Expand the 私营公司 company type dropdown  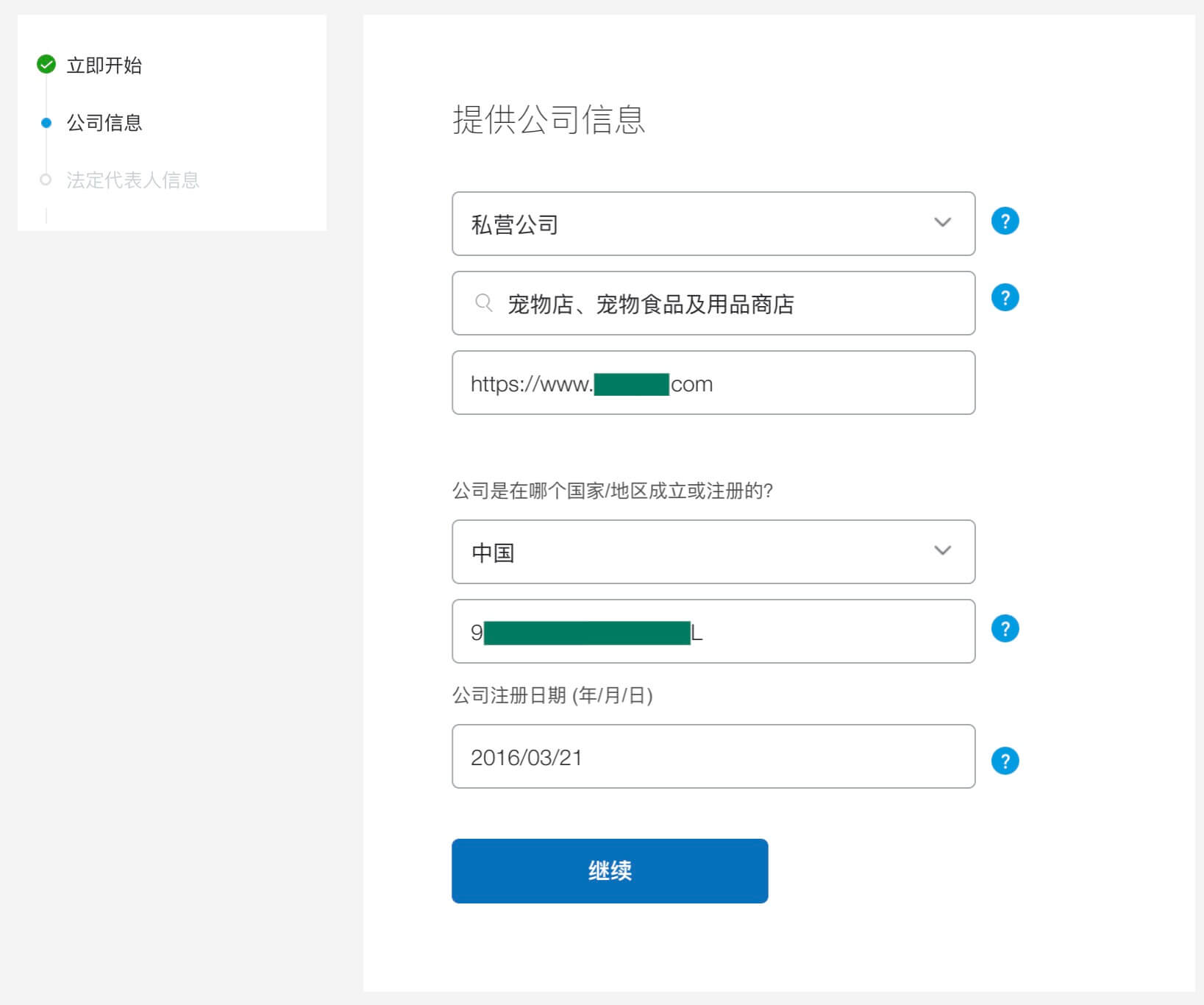[x=942, y=224]
